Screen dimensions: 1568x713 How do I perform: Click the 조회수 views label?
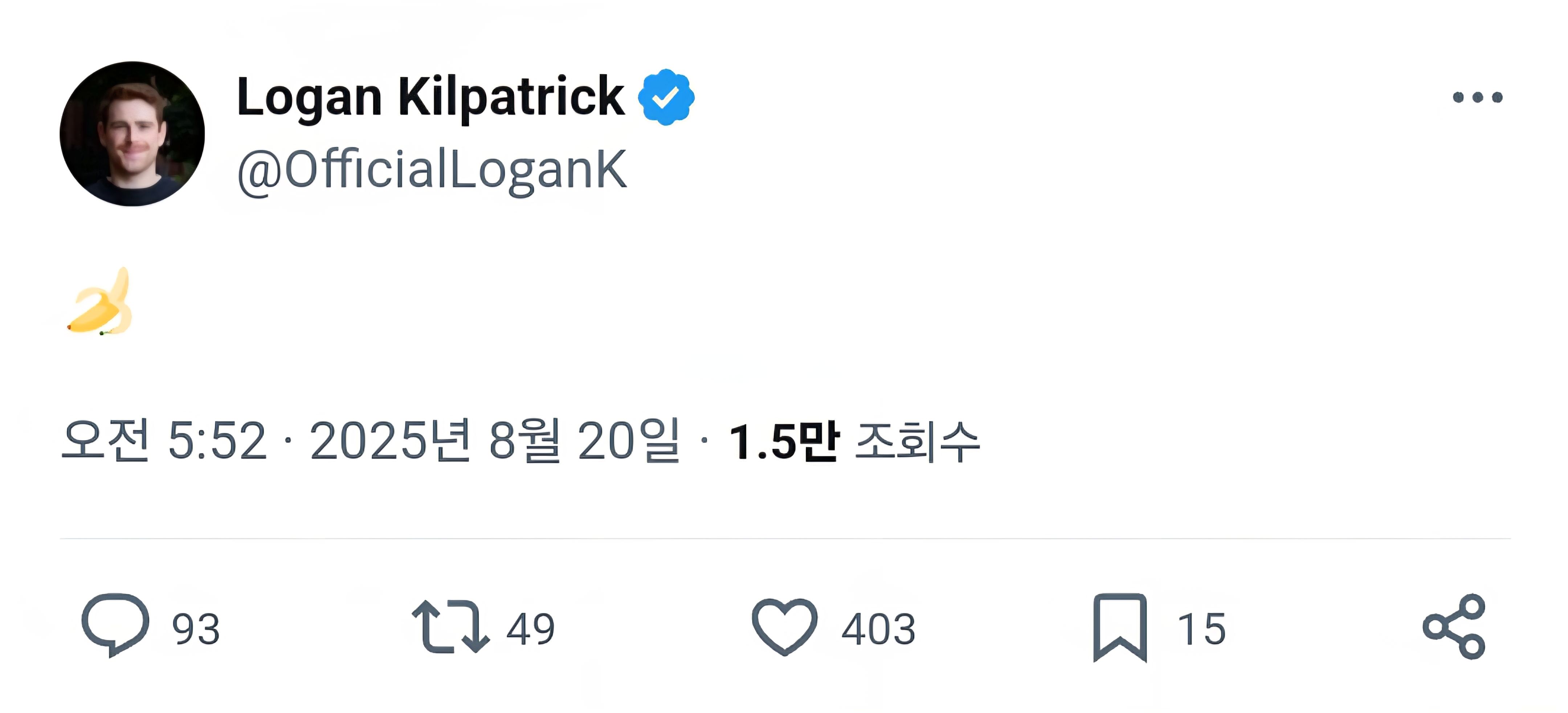(918, 441)
